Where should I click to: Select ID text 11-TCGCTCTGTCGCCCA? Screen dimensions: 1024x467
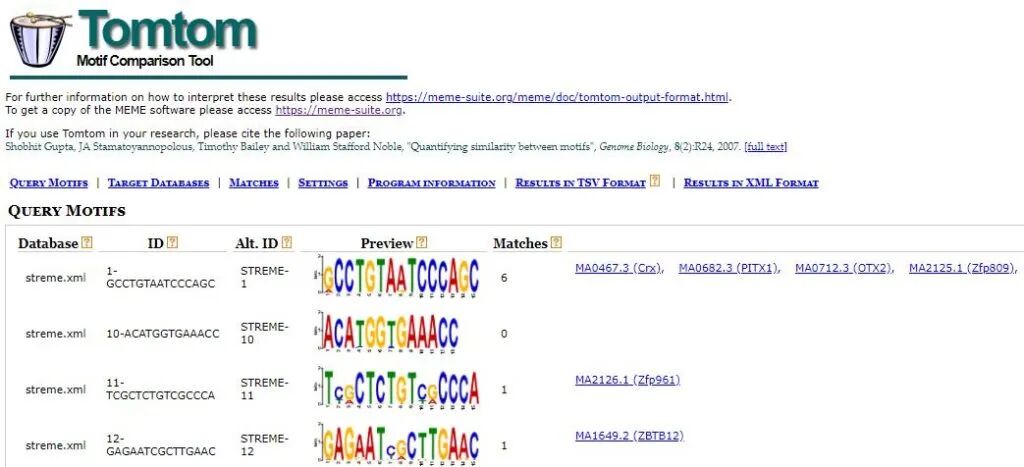pos(161,389)
